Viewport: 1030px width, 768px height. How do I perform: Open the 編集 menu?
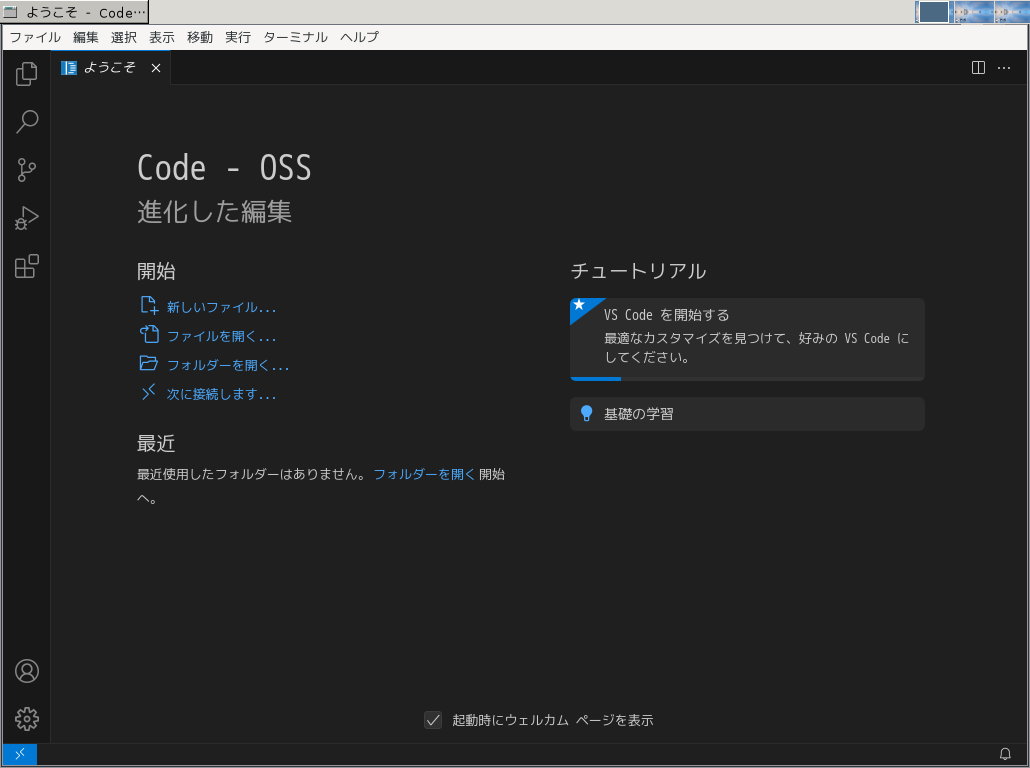tap(85, 37)
